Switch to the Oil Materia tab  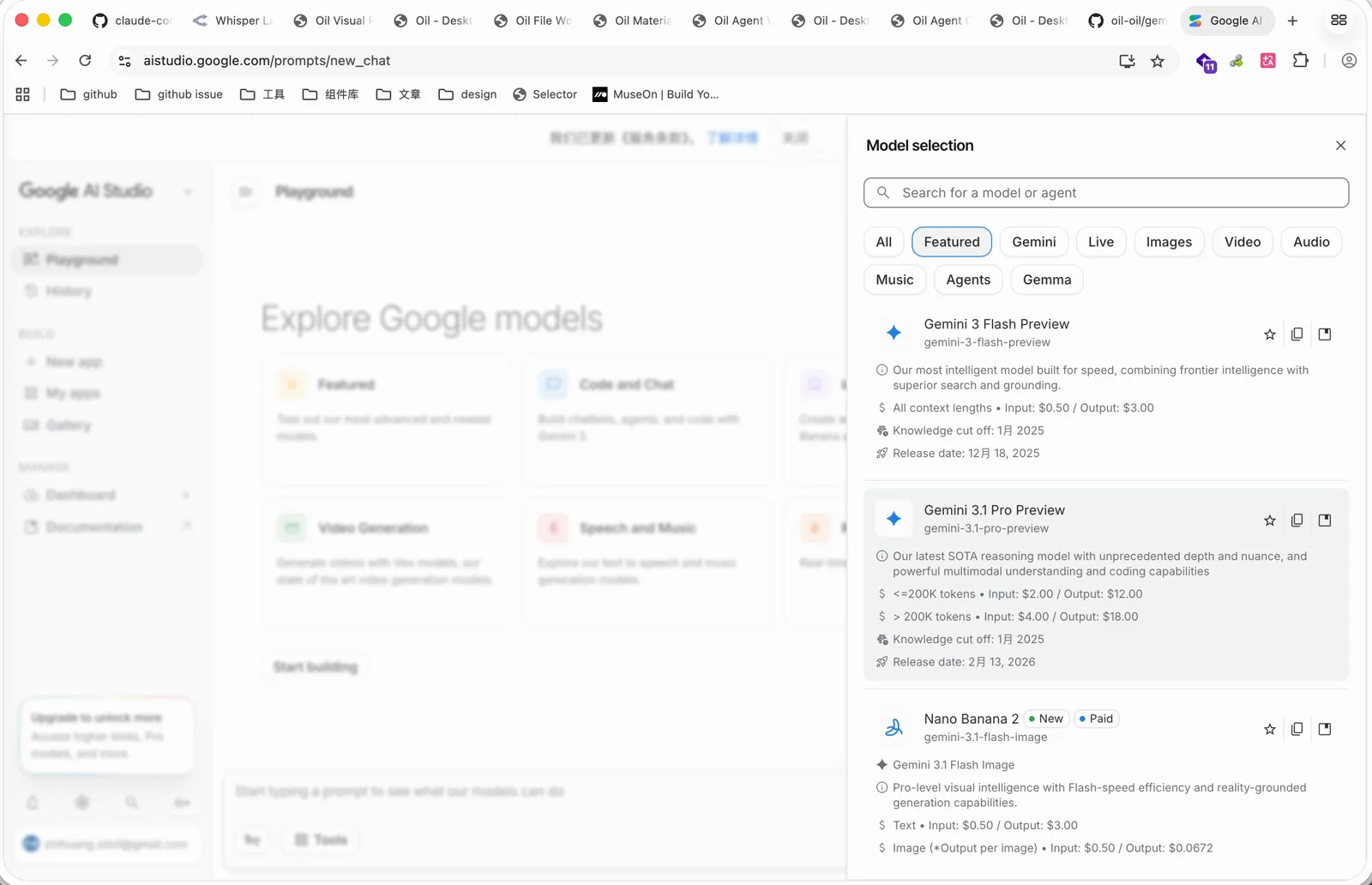coord(633,21)
